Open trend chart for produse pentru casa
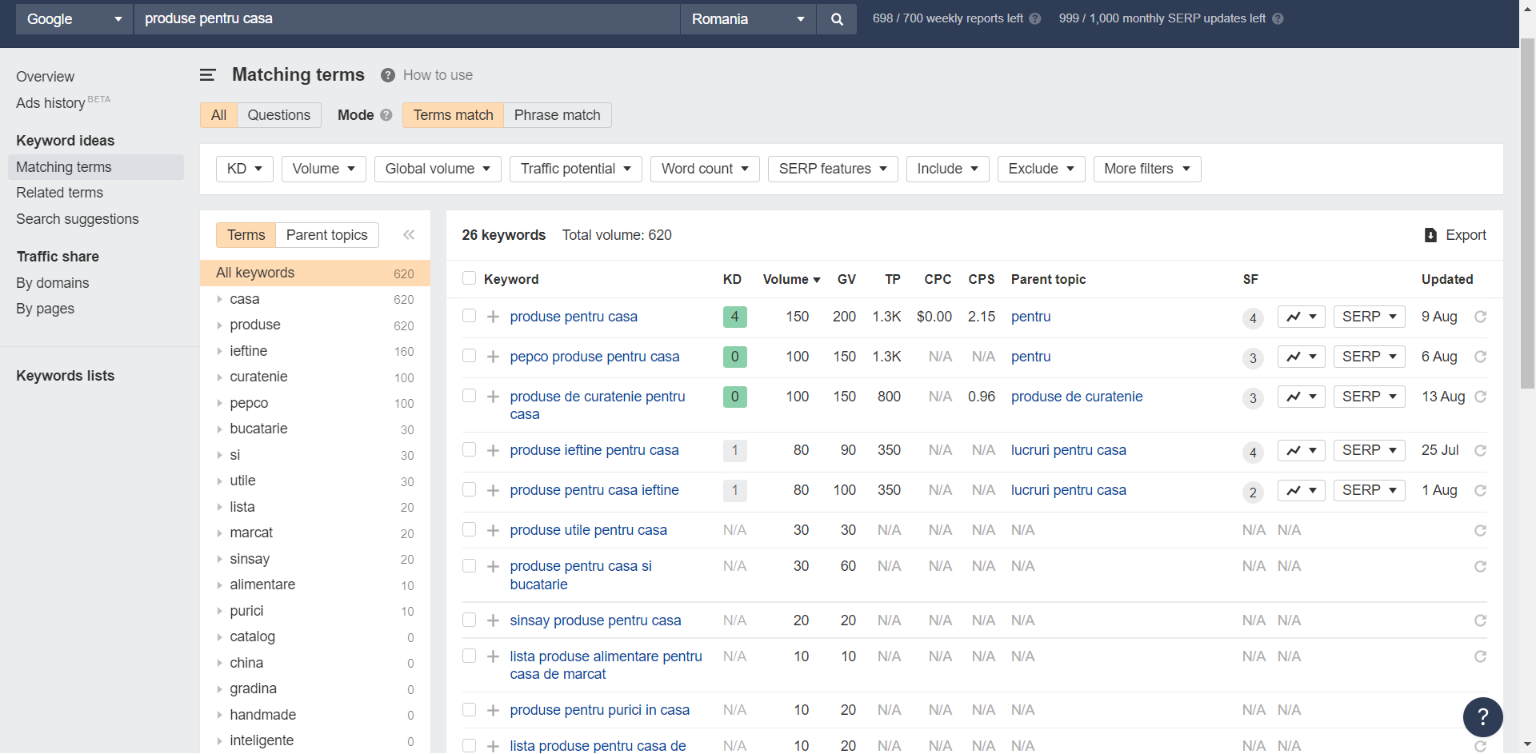Screen dimensions: 1536x754 [1301, 317]
